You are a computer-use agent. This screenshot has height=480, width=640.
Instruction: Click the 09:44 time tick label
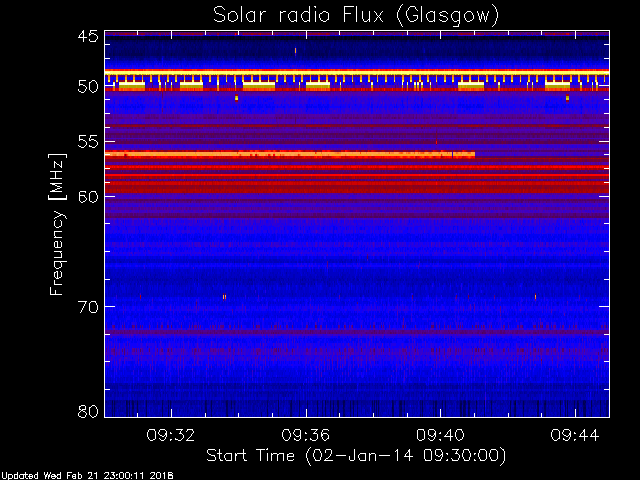tap(575, 435)
